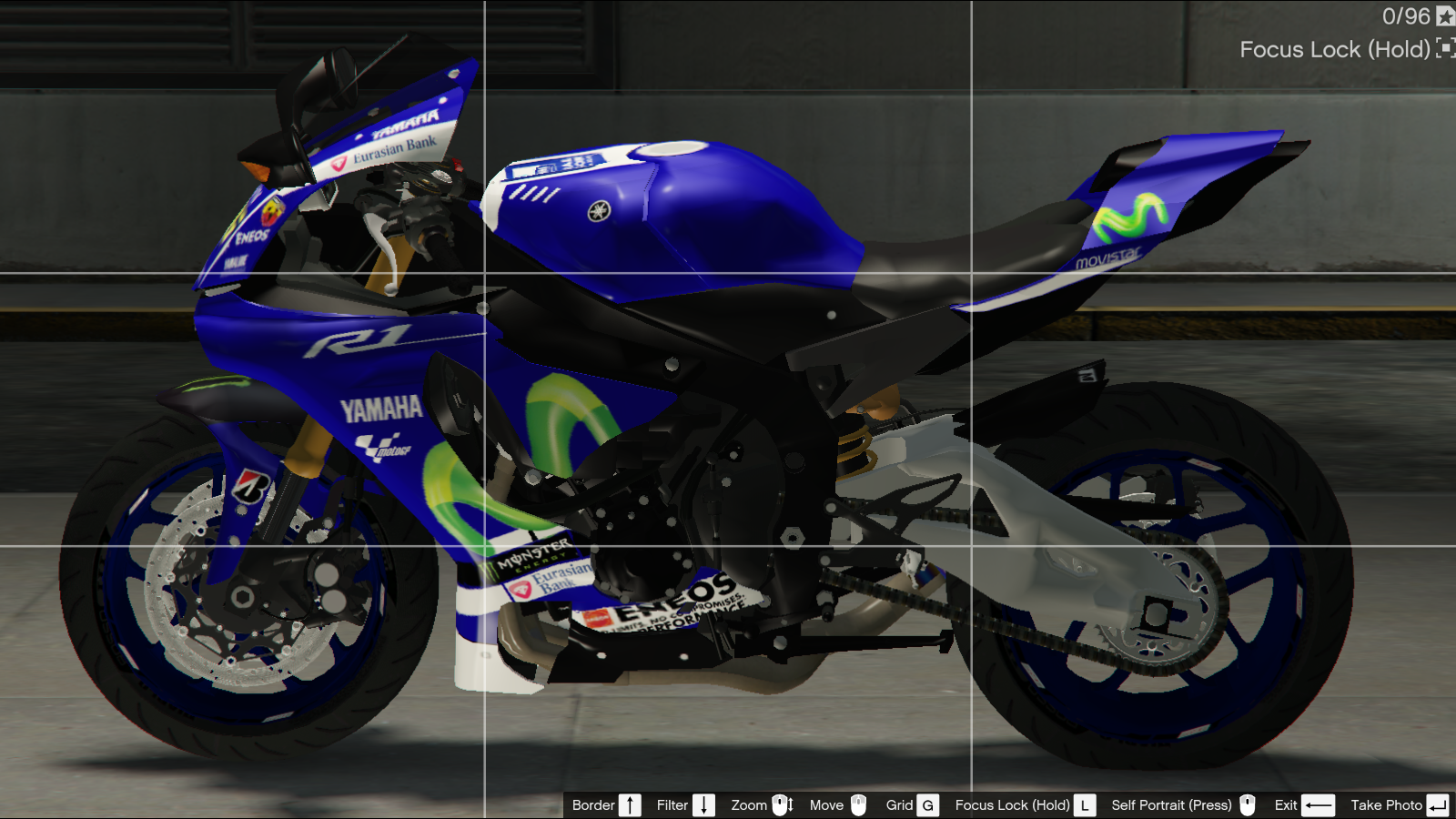This screenshot has height=819, width=1456.
Task: Click the Enter key icon beside Take Photo
Action: pyautogui.click(x=1438, y=805)
